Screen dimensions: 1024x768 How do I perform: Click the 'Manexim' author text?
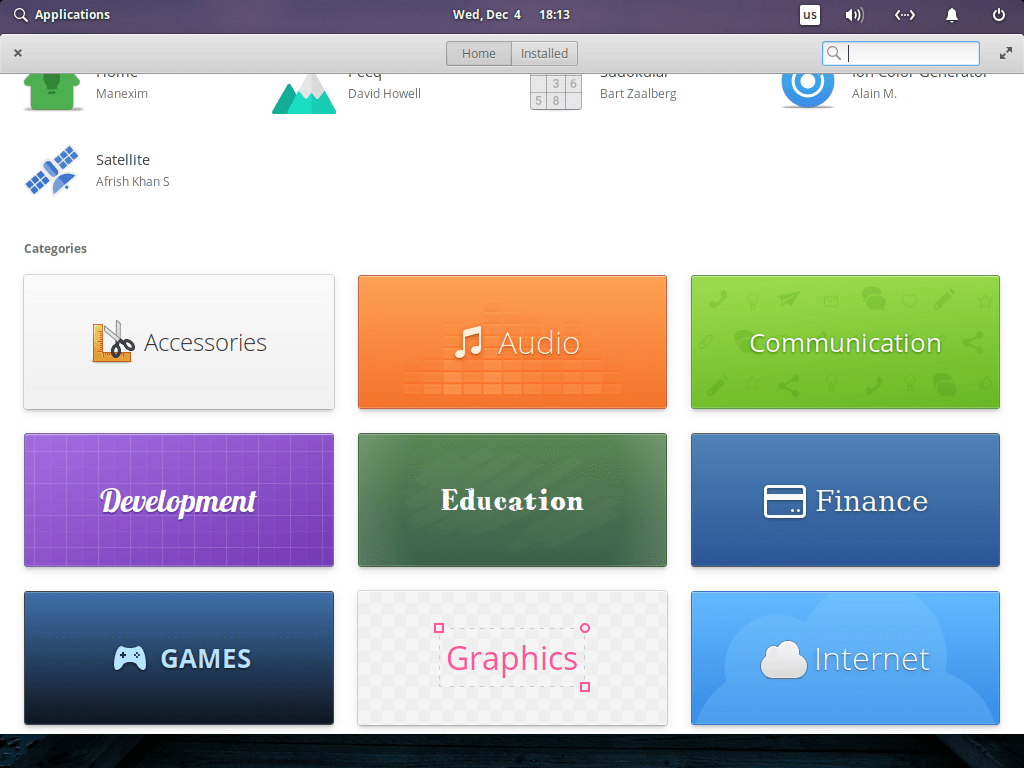pos(121,93)
